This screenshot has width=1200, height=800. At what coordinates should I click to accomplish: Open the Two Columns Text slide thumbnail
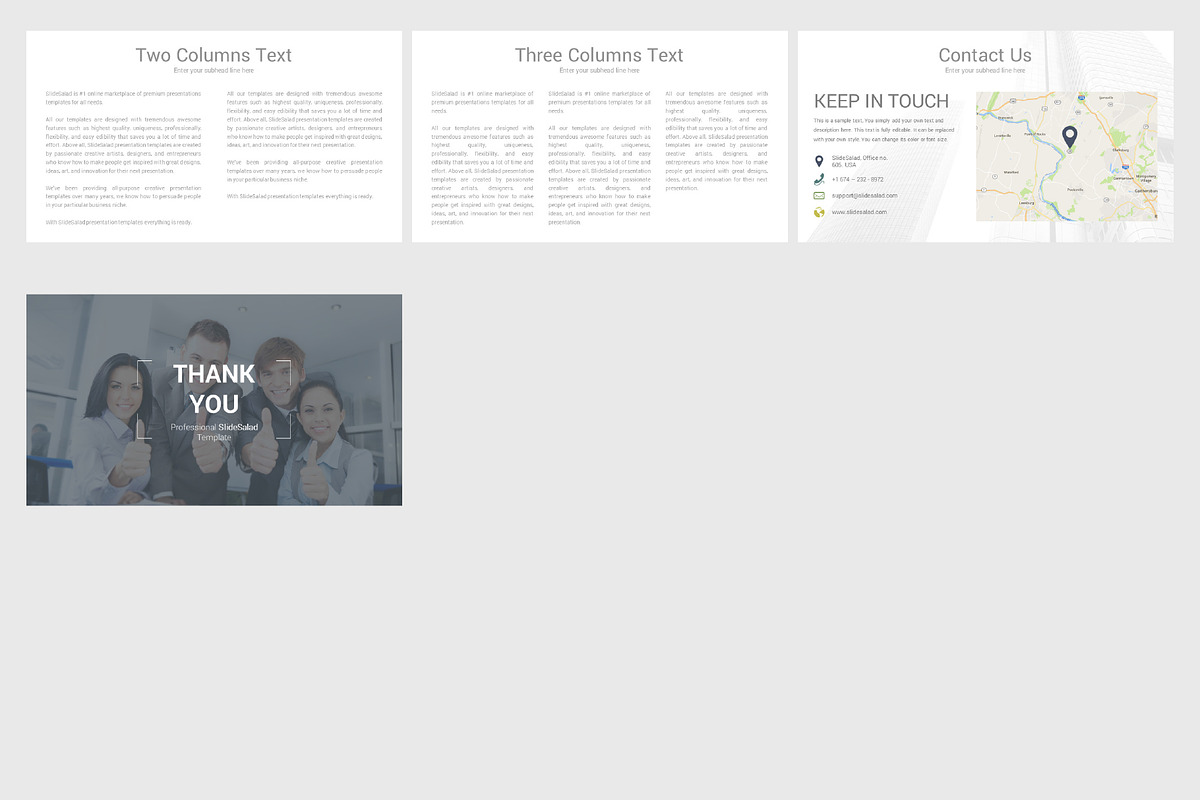pos(214,136)
